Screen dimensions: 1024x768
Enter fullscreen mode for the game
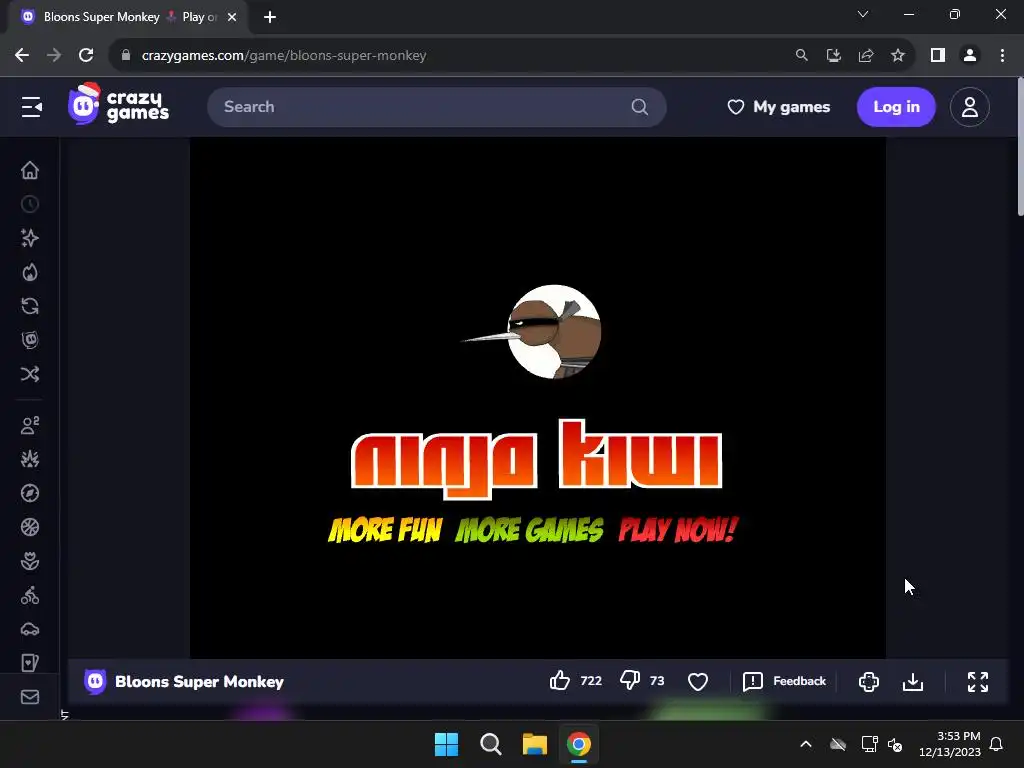pyautogui.click(x=978, y=682)
